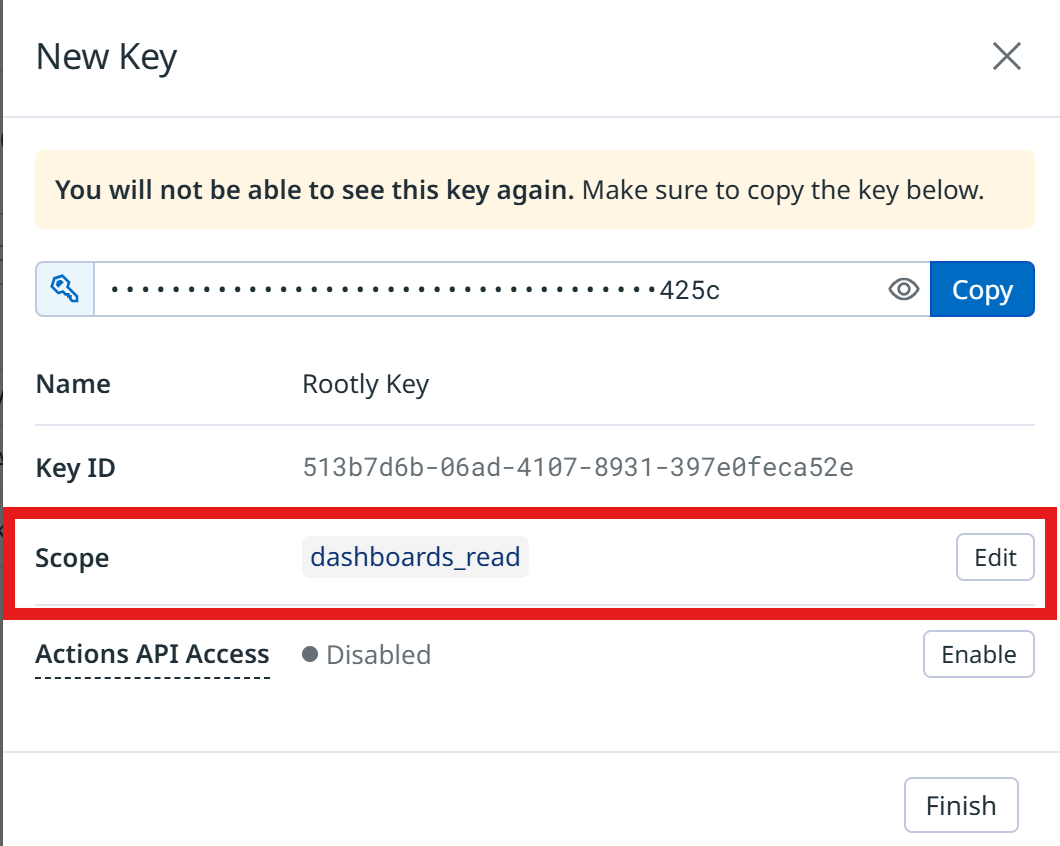Viewport: 1060px width, 846px height.
Task: Click the key icon beside the API key field
Action: (64, 289)
